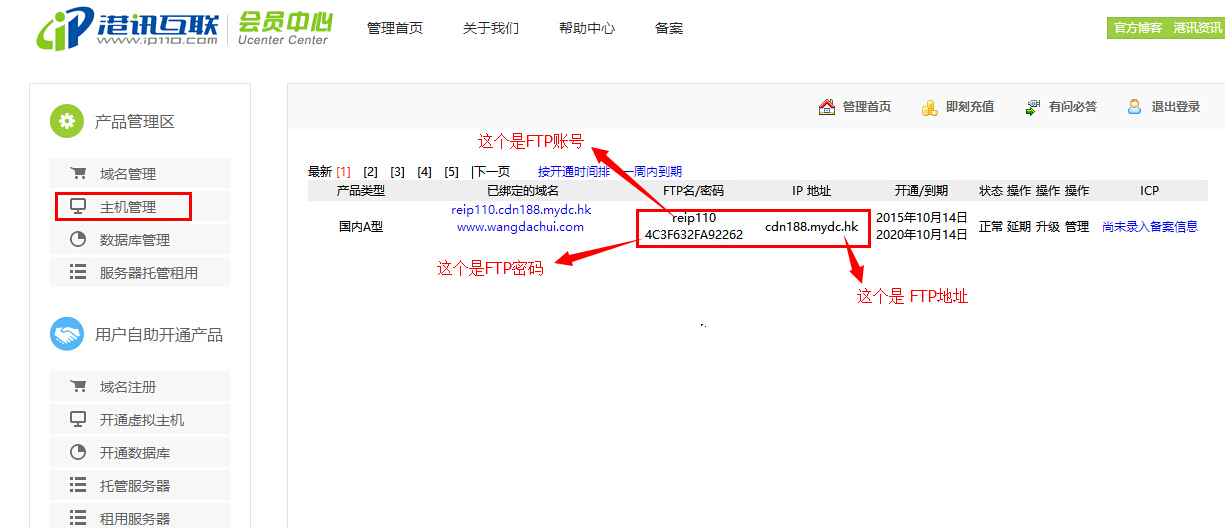Open 尚未录入备案信息 ICP link
Image resolution: width=1225 pixels, height=528 pixels.
[1150, 227]
